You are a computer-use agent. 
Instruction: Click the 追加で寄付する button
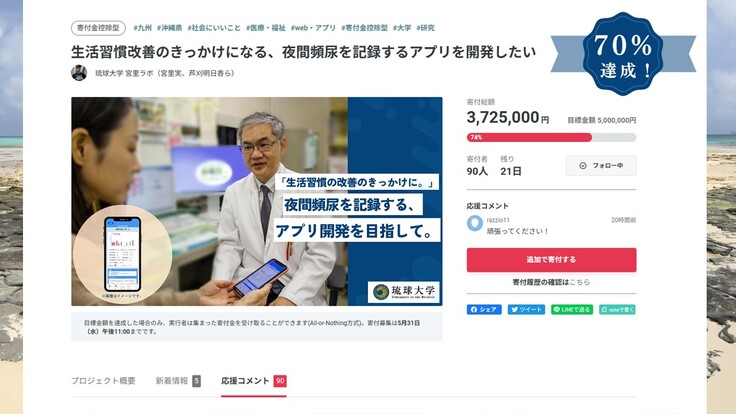[x=552, y=260]
